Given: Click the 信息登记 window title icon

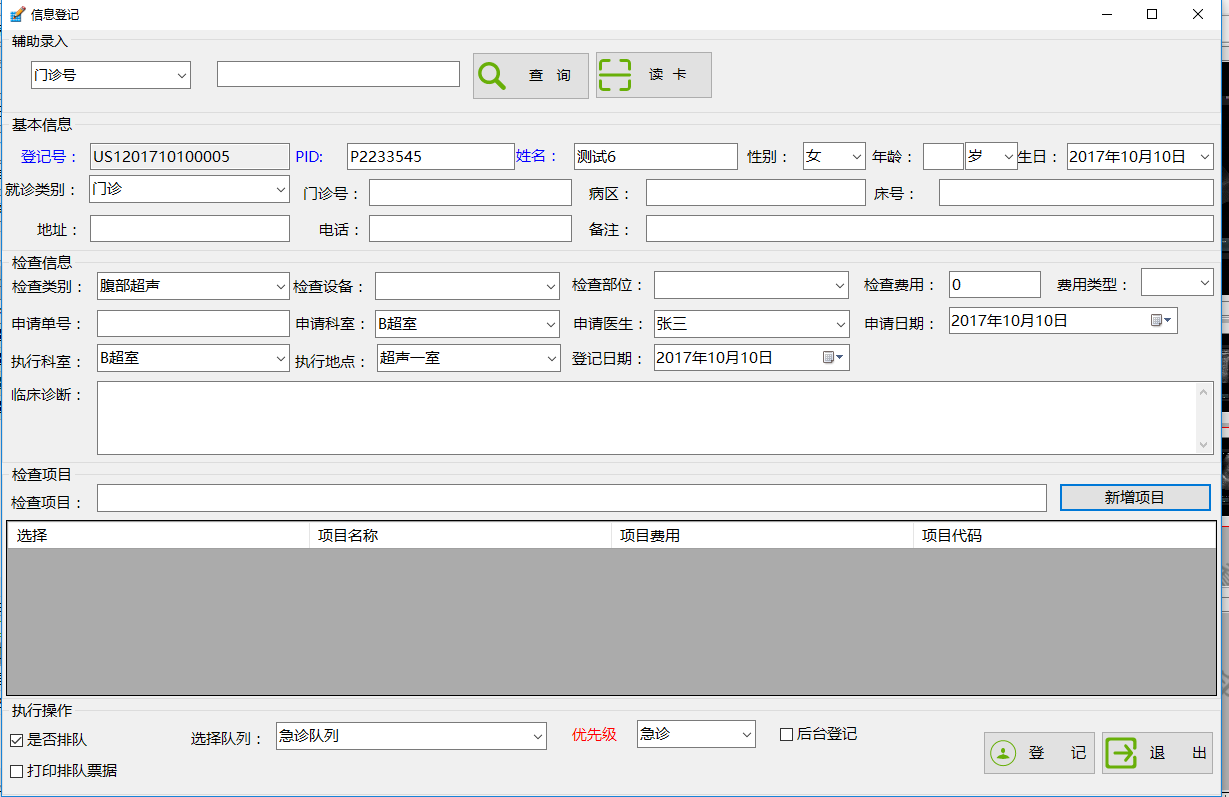Looking at the screenshot, I should pos(17,15).
